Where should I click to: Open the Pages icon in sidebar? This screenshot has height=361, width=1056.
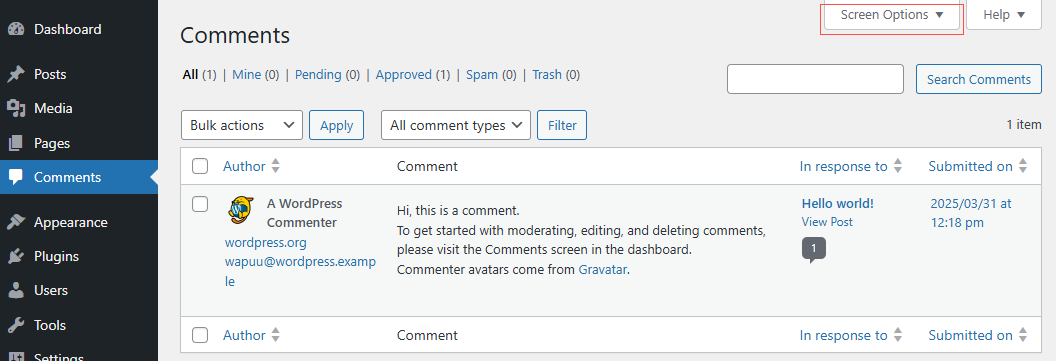click(x=16, y=143)
